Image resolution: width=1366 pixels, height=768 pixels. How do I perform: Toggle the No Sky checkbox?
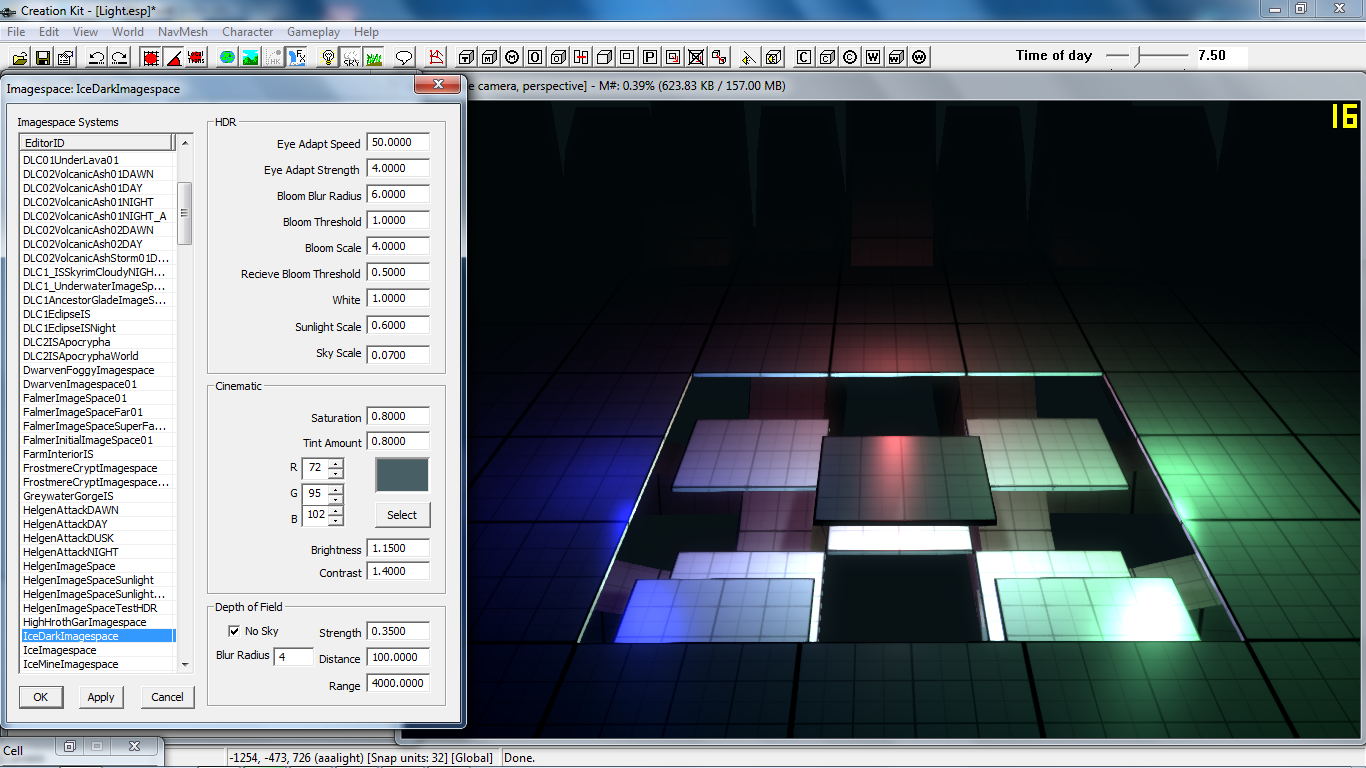click(x=234, y=631)
